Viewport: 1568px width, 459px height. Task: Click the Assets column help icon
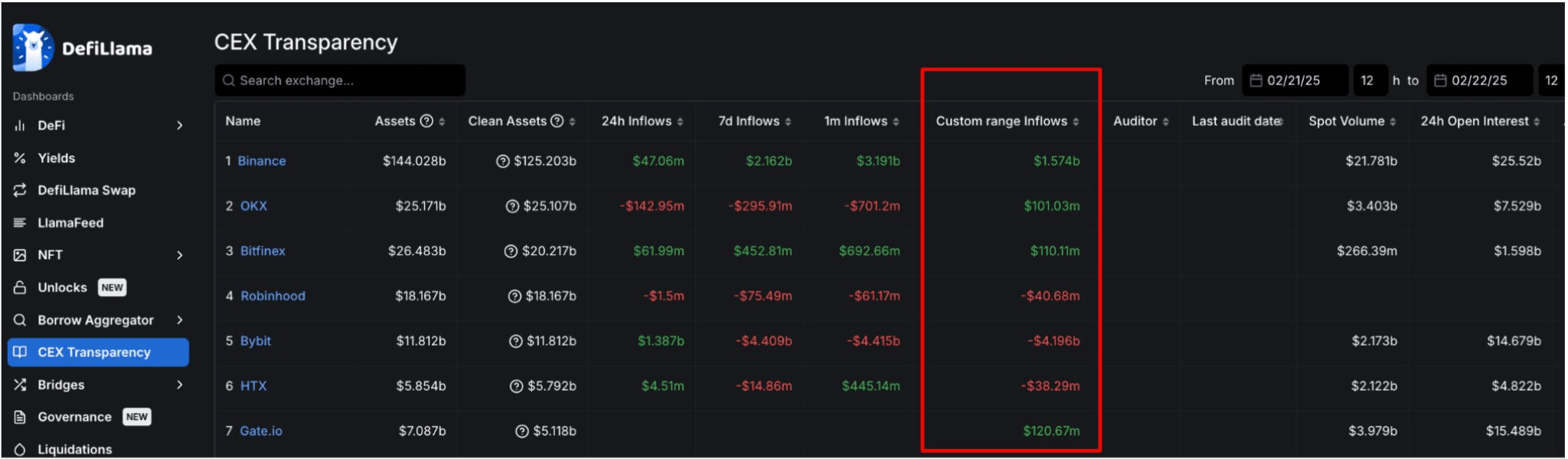click(x=427, y=121)
